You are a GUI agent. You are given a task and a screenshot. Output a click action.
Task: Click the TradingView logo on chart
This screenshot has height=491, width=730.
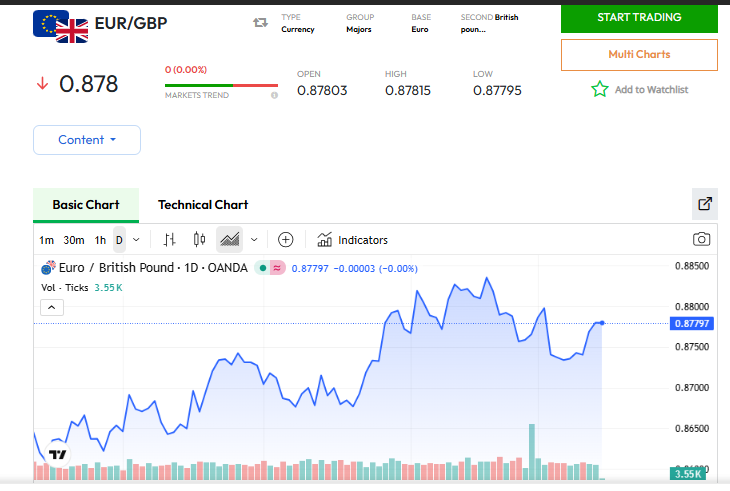58,454
